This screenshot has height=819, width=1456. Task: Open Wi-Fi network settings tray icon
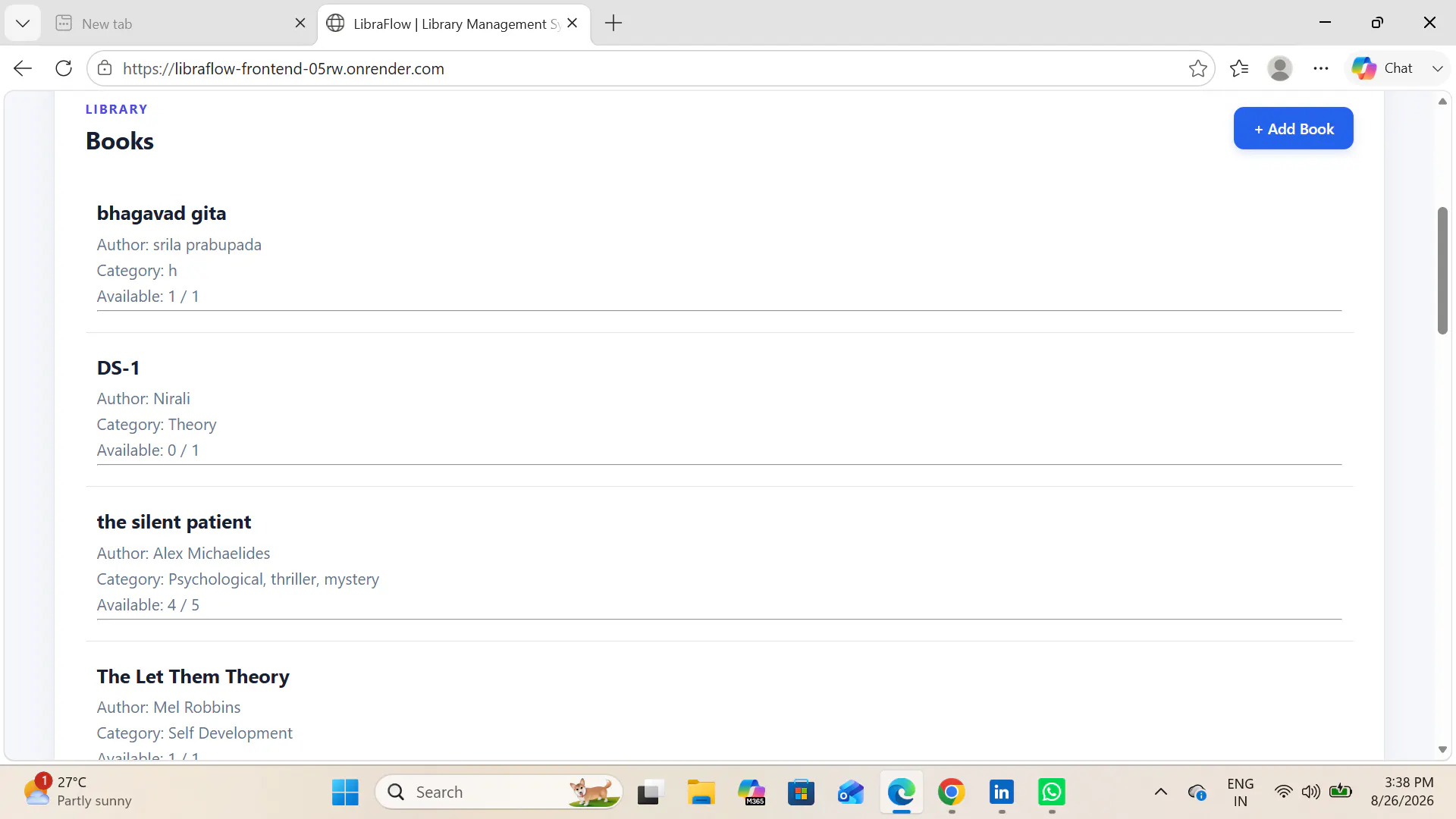tap(1283, 792)
